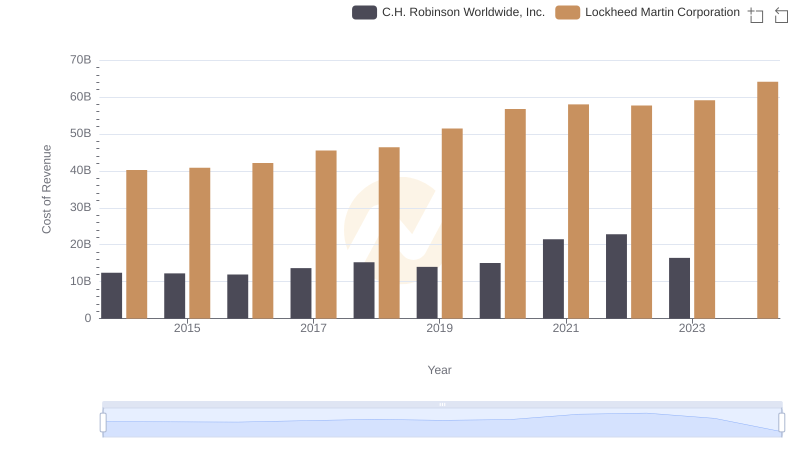This screenshot has height=461, width=800.
Task: Click the zoom-in selection icon
Action: click(756, 15)
